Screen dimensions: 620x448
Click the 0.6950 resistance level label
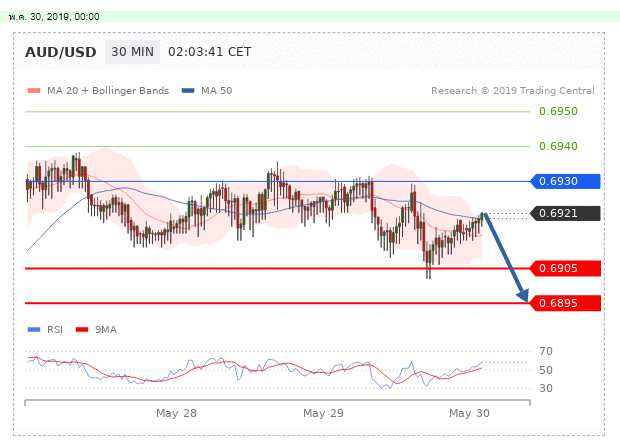558,111
